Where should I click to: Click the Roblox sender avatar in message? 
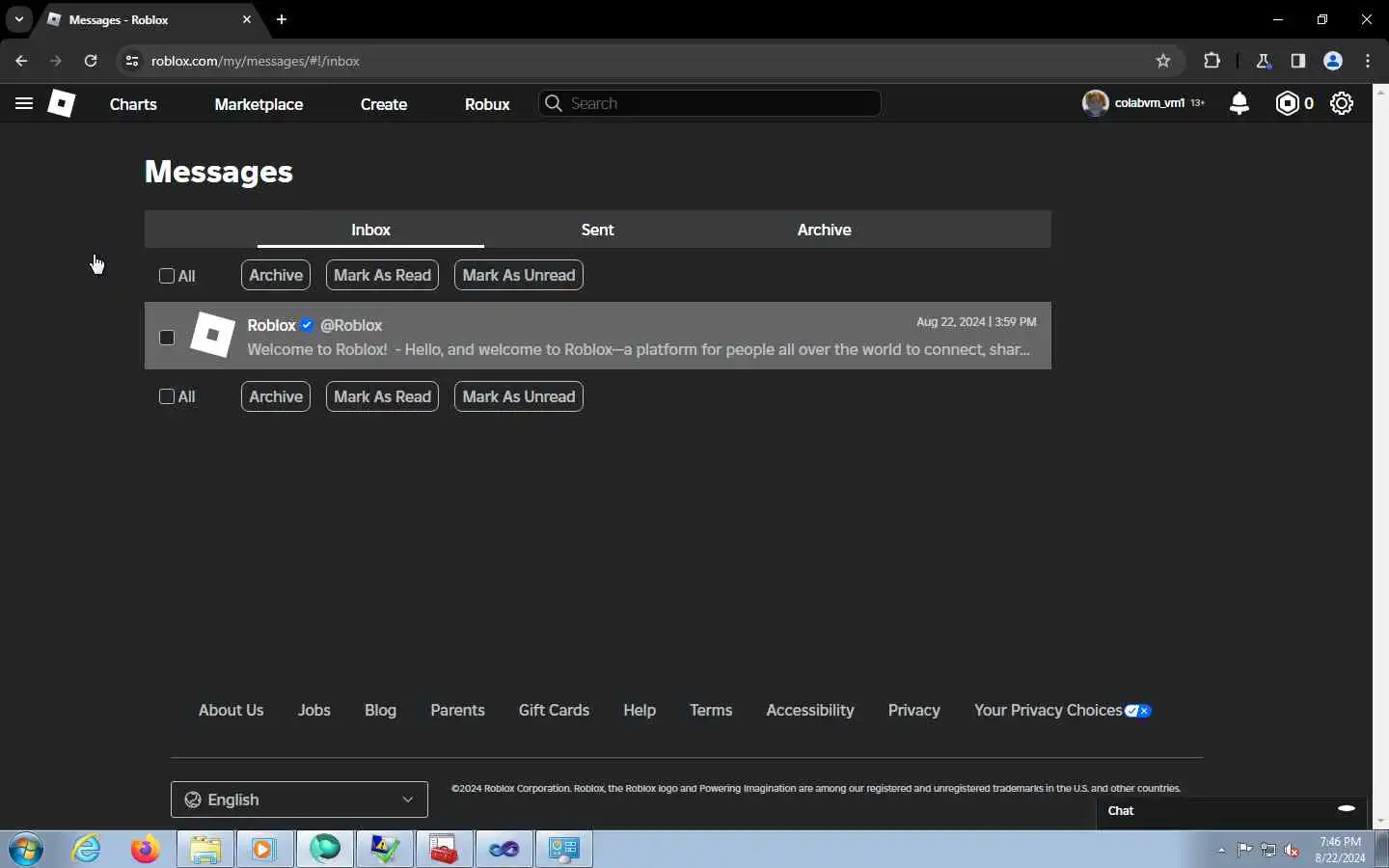pyautogui.click(x=212, y=335)
